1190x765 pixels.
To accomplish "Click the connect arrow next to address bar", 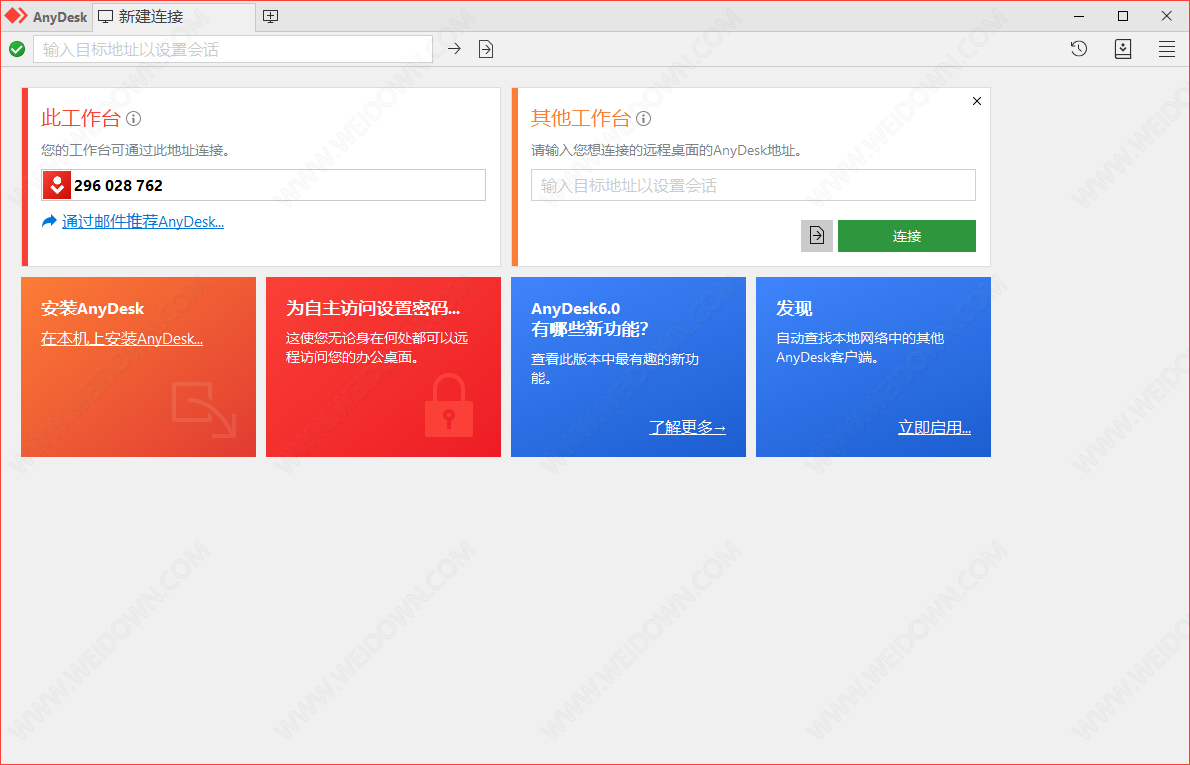I will [x=454, y=49].
